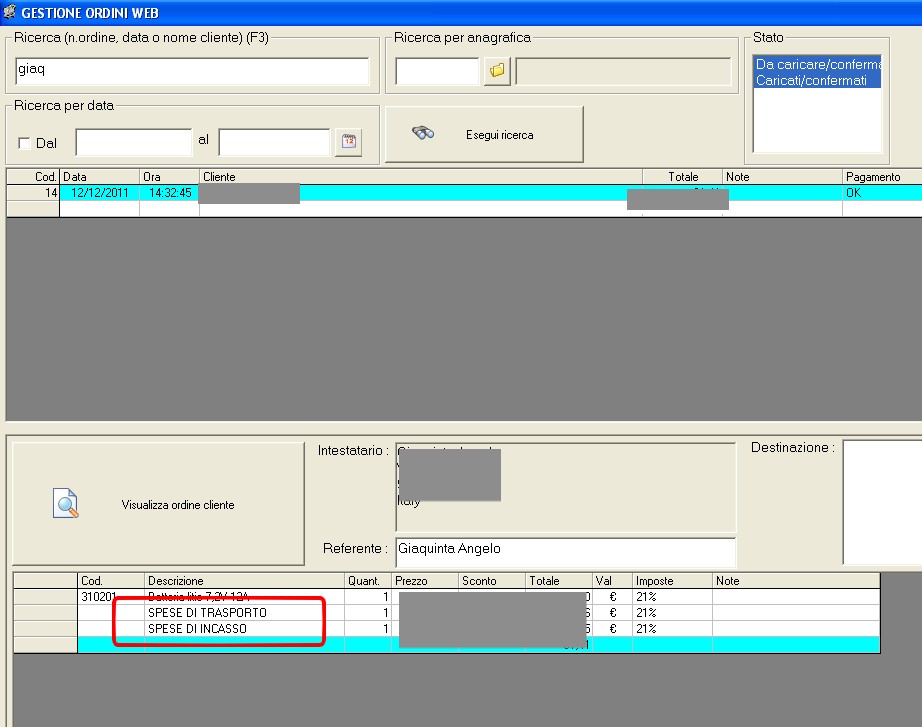Click the Ora column header

pyautogui.click(x=169, y=176)
